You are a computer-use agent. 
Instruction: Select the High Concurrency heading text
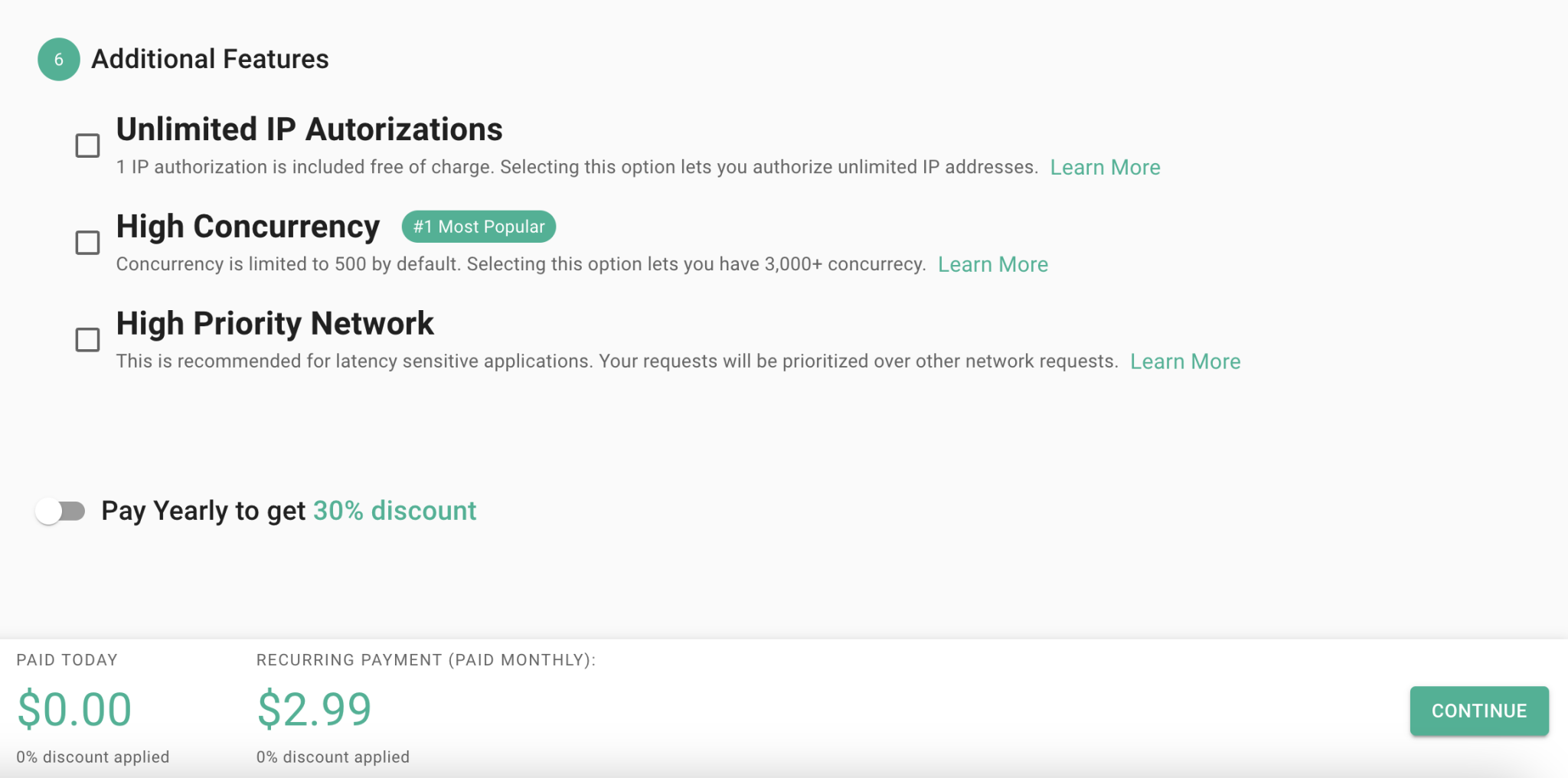click(248, 227)
